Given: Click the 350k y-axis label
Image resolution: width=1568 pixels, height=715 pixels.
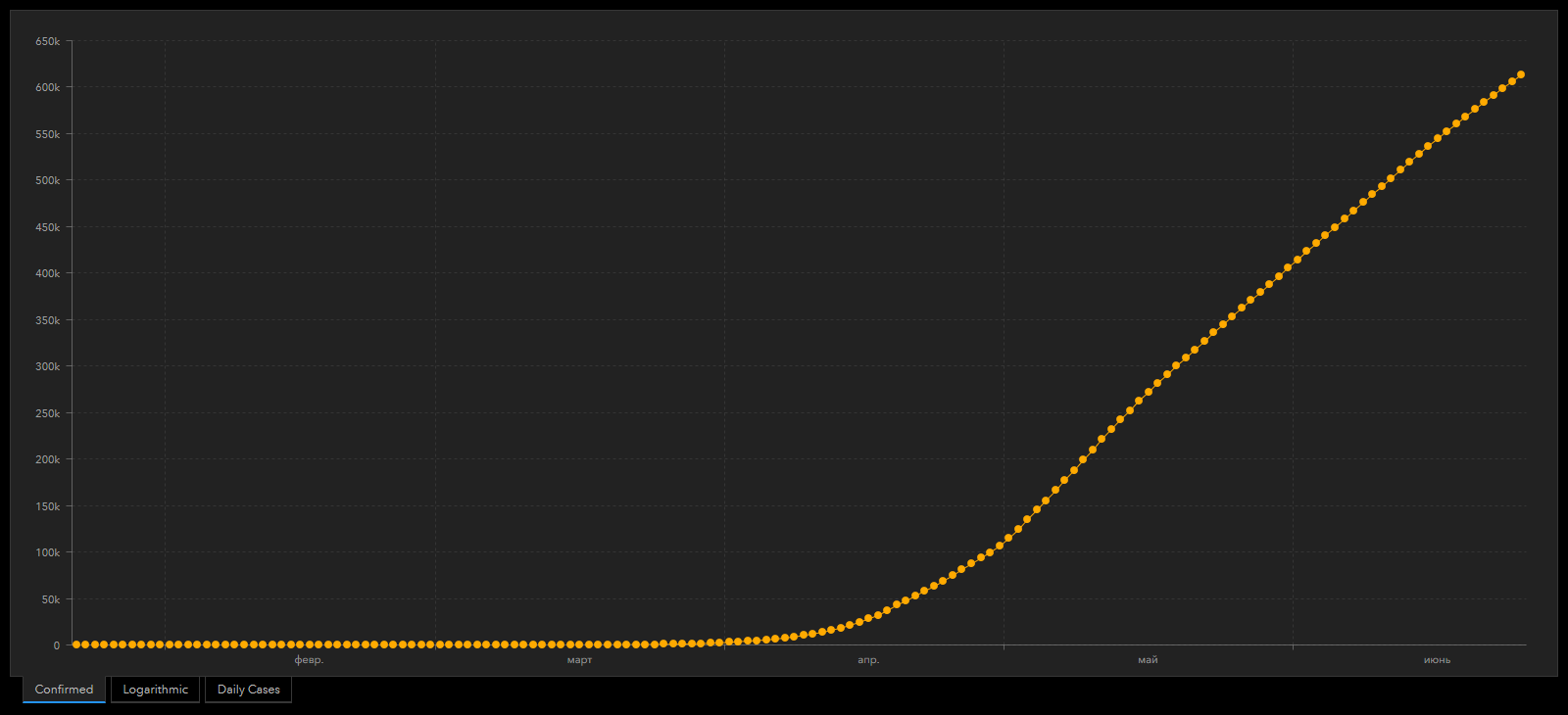Looking at the screenshot, I should point(48,320).
